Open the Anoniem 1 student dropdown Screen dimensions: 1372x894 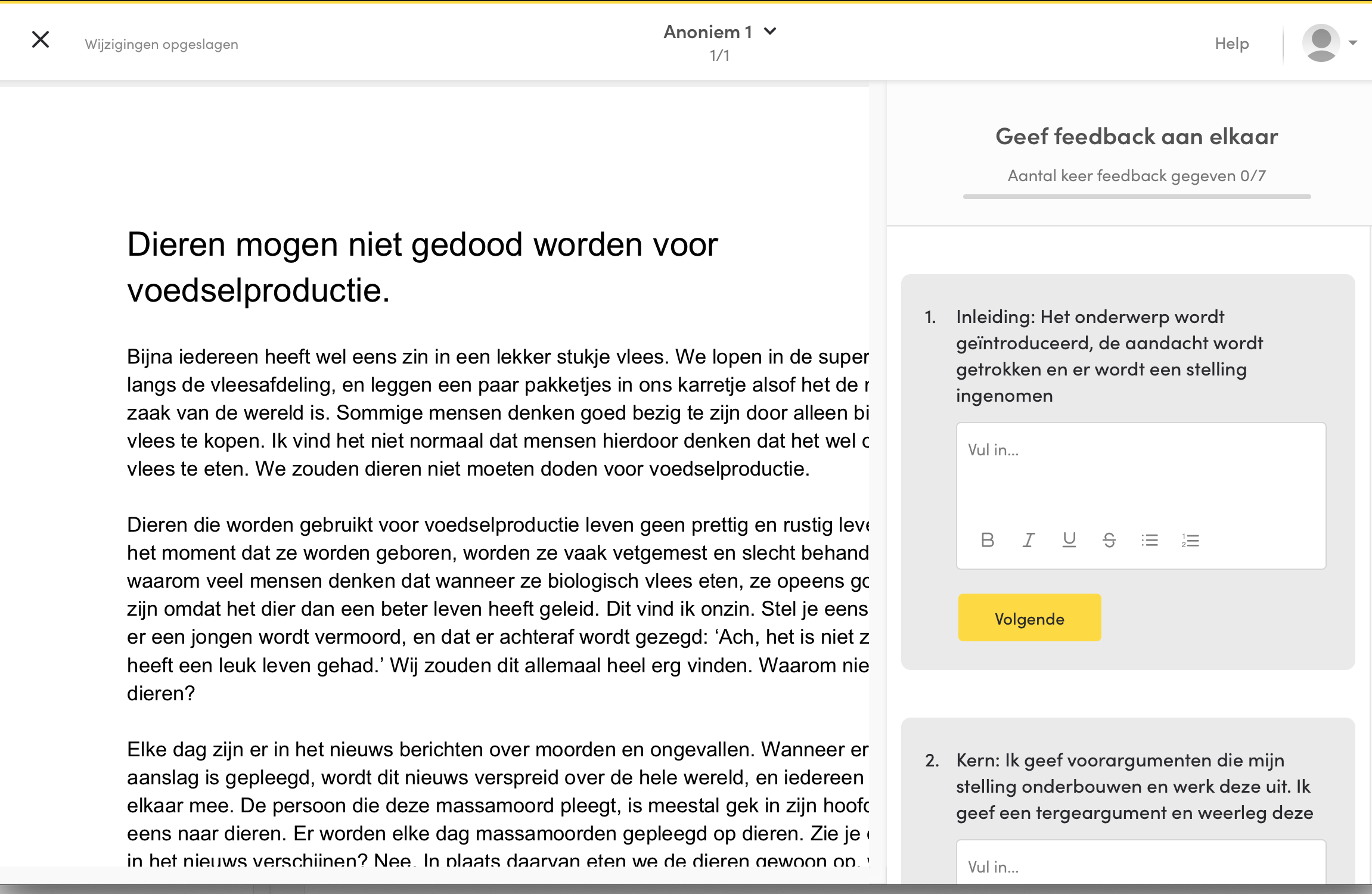(x=720, y=32)
